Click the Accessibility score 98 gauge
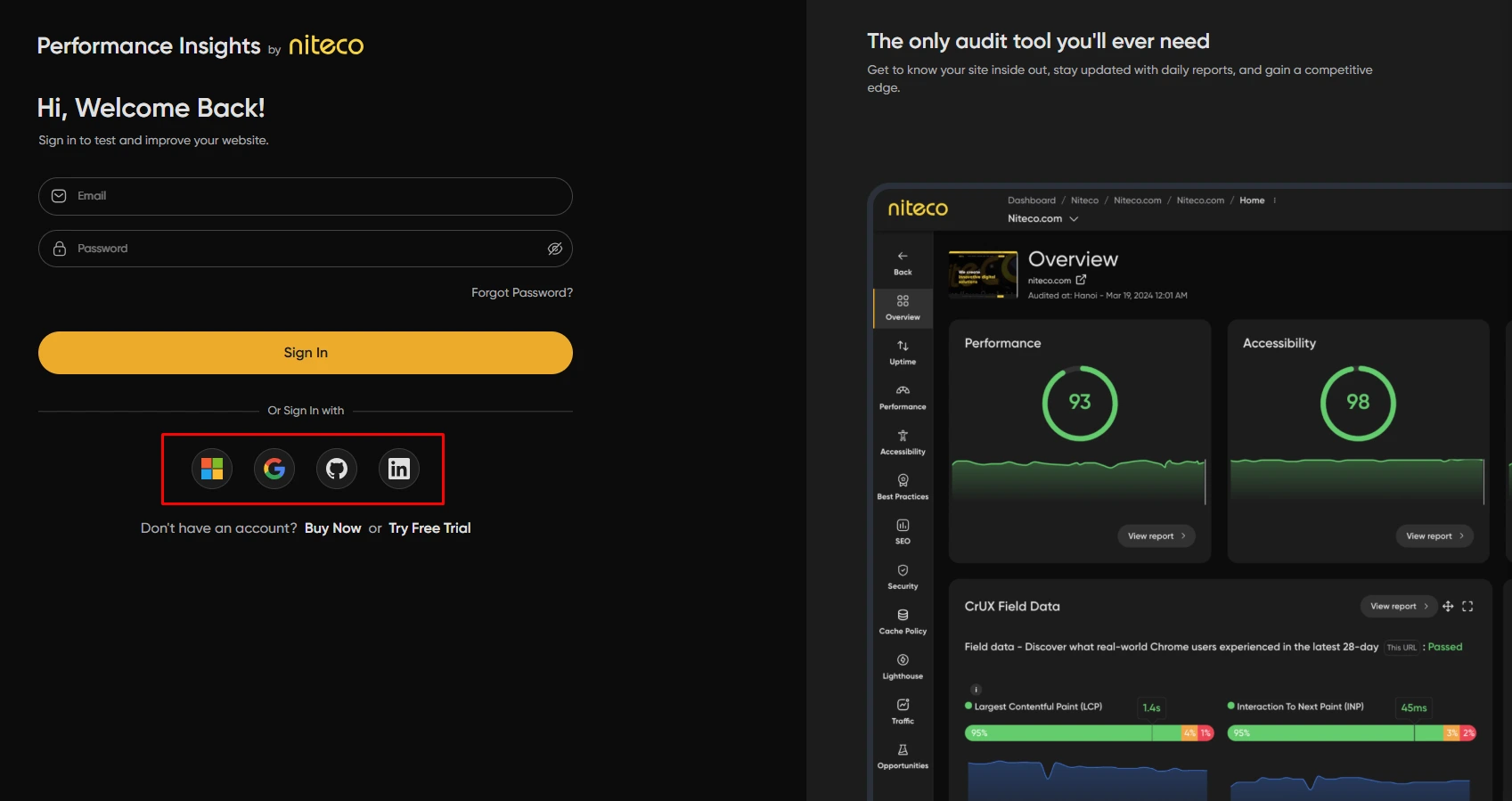The image size is (1512, 801). (x=1358, y=403)
